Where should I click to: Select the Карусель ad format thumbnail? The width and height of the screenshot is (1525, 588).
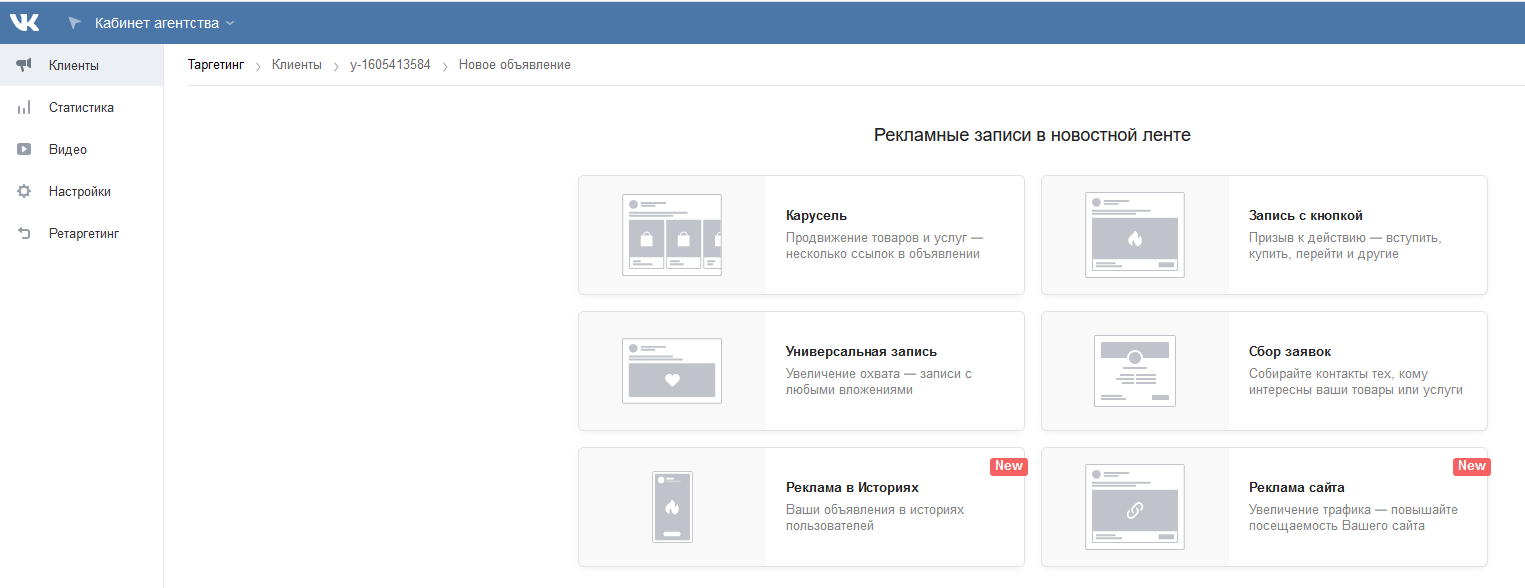pyautogui.click(x=672, y=235)
